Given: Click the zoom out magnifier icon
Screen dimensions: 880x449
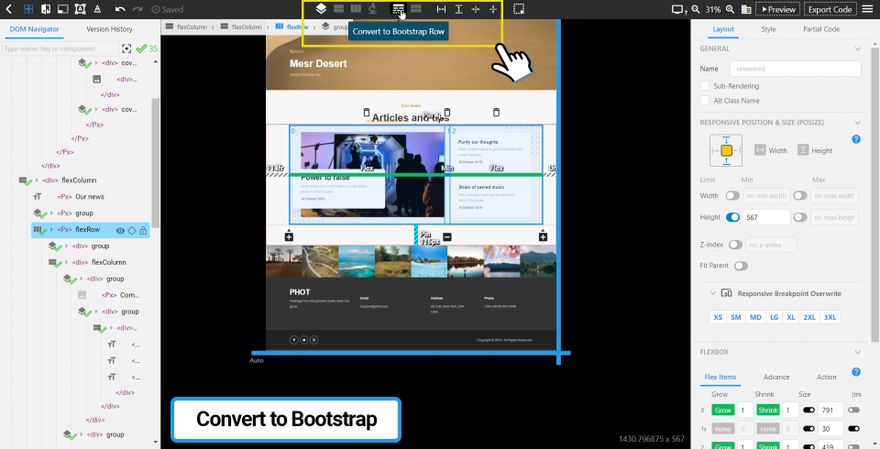Looking at the screenshot, I should (x=696, y=9).
